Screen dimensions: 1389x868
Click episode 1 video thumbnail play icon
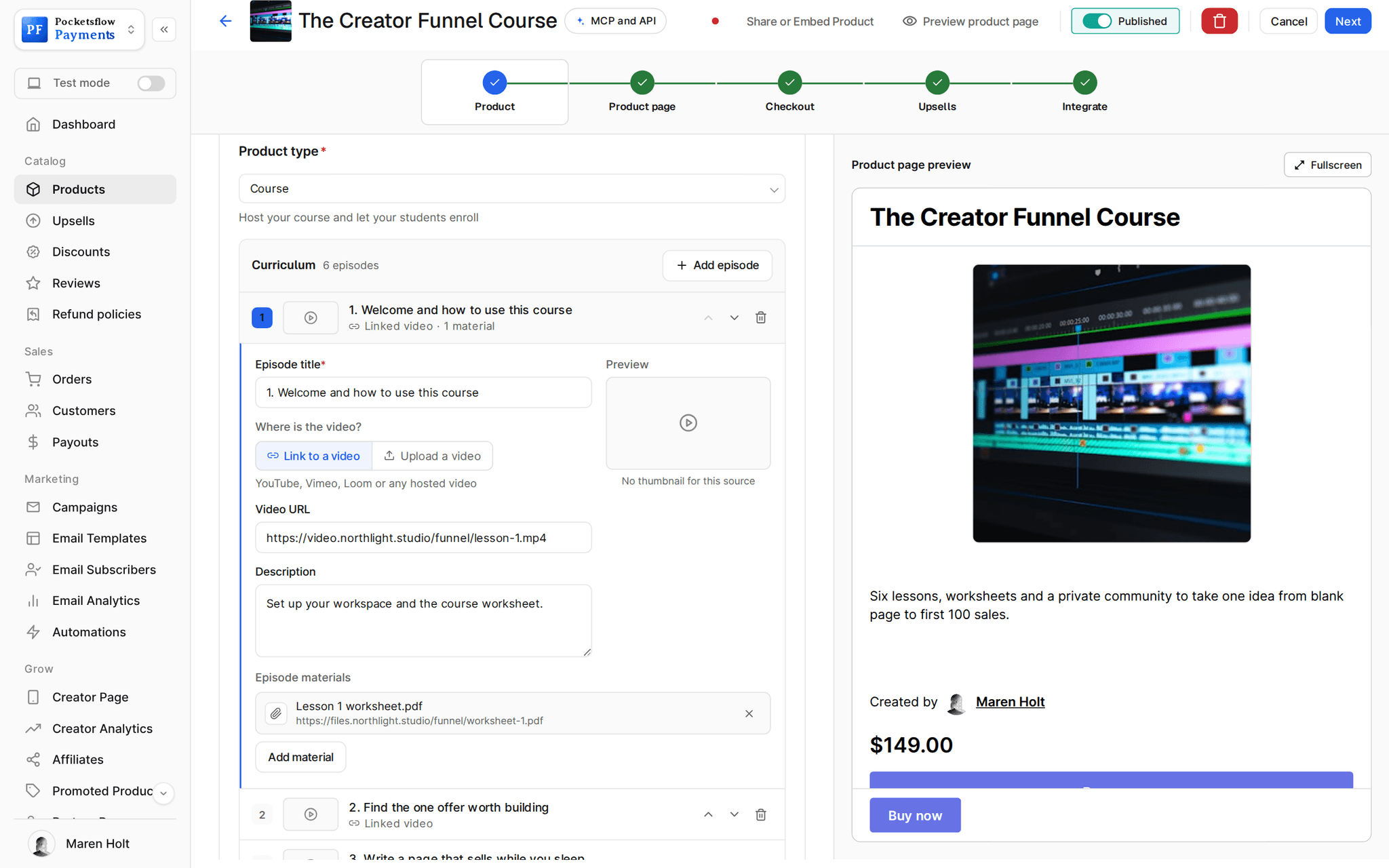311,317
